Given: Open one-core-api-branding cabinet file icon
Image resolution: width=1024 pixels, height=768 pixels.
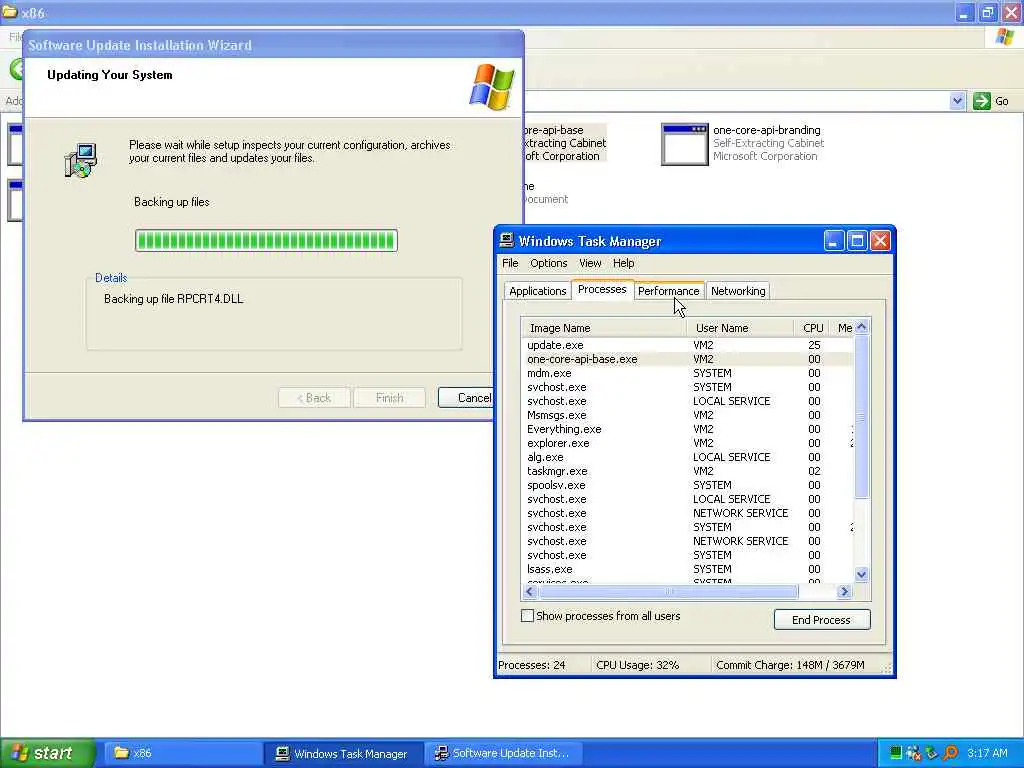Looking at the screenshot, I should 684,144.
